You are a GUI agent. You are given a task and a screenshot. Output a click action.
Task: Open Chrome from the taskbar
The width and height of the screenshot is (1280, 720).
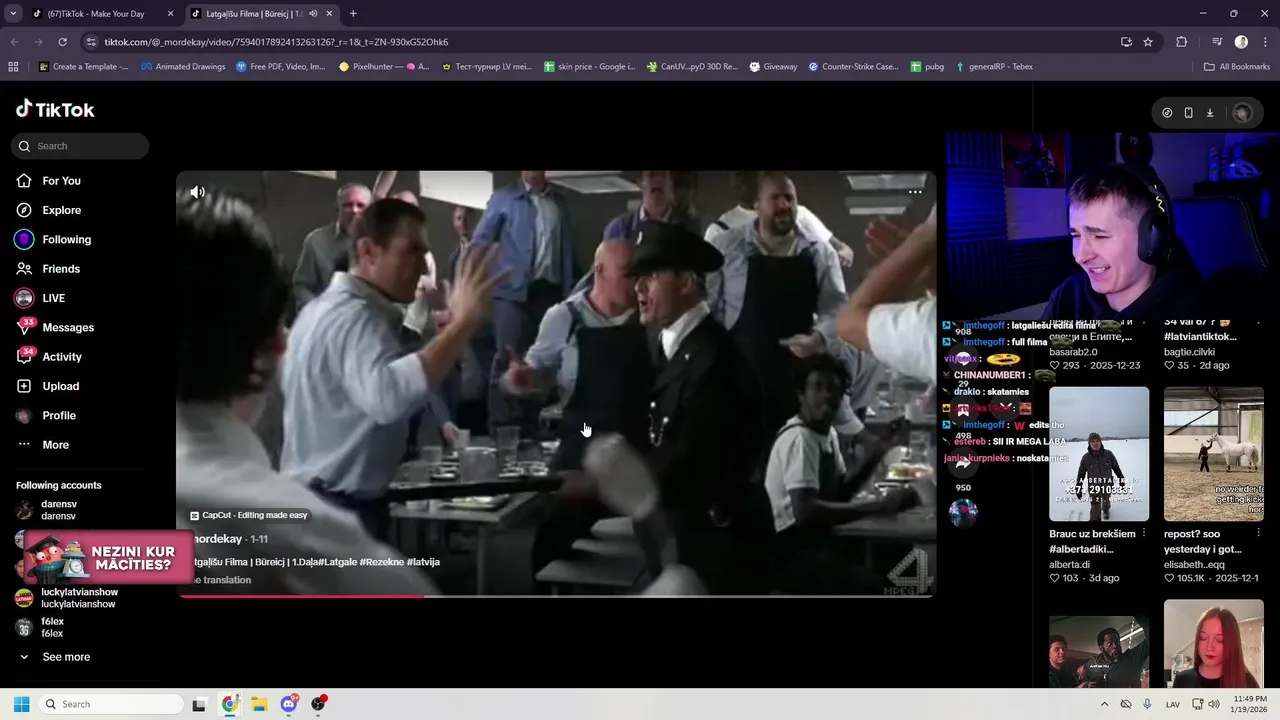click(x=229, y=704)
